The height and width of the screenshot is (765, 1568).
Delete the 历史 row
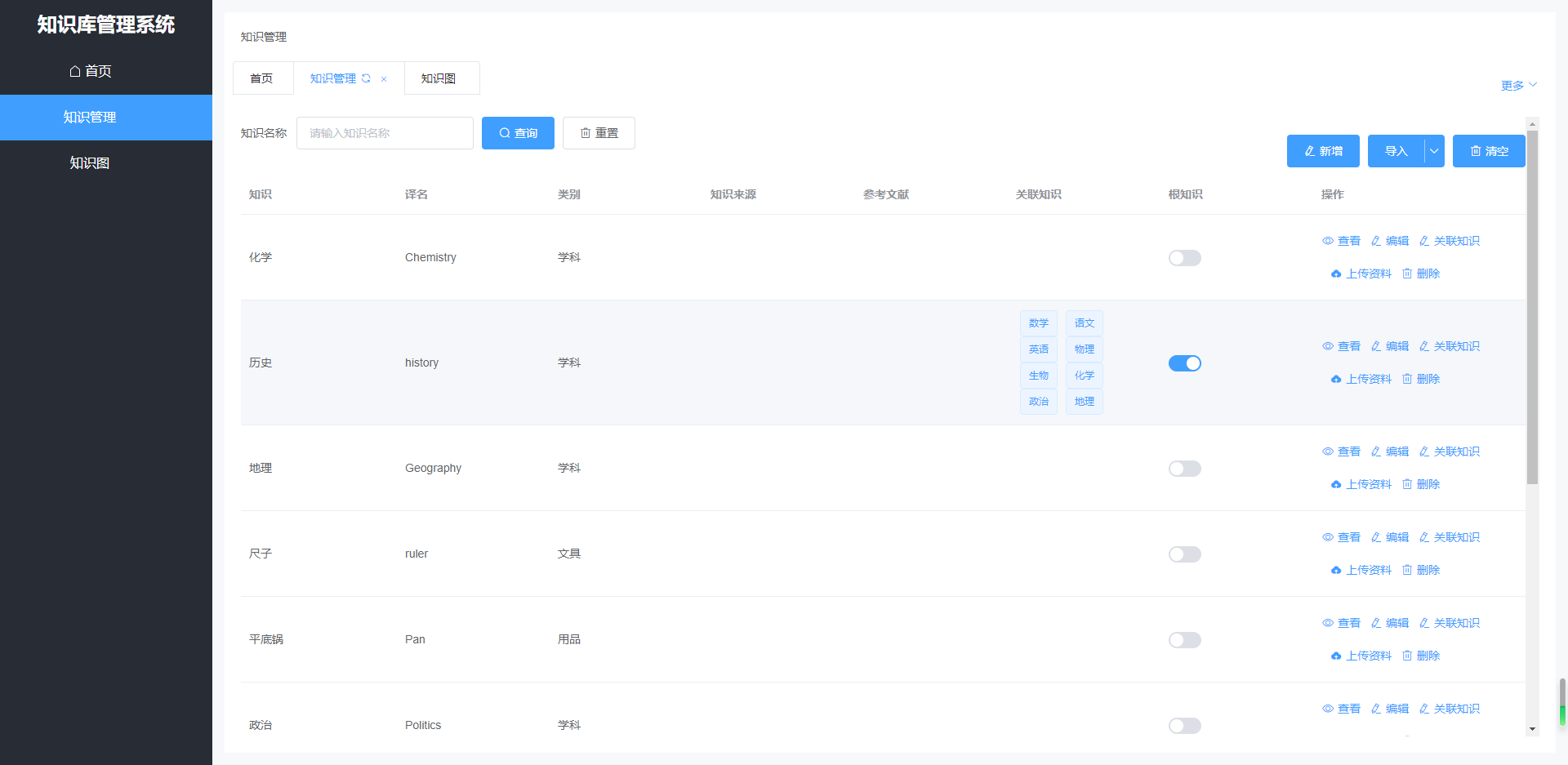click(x=1421, y=379)
